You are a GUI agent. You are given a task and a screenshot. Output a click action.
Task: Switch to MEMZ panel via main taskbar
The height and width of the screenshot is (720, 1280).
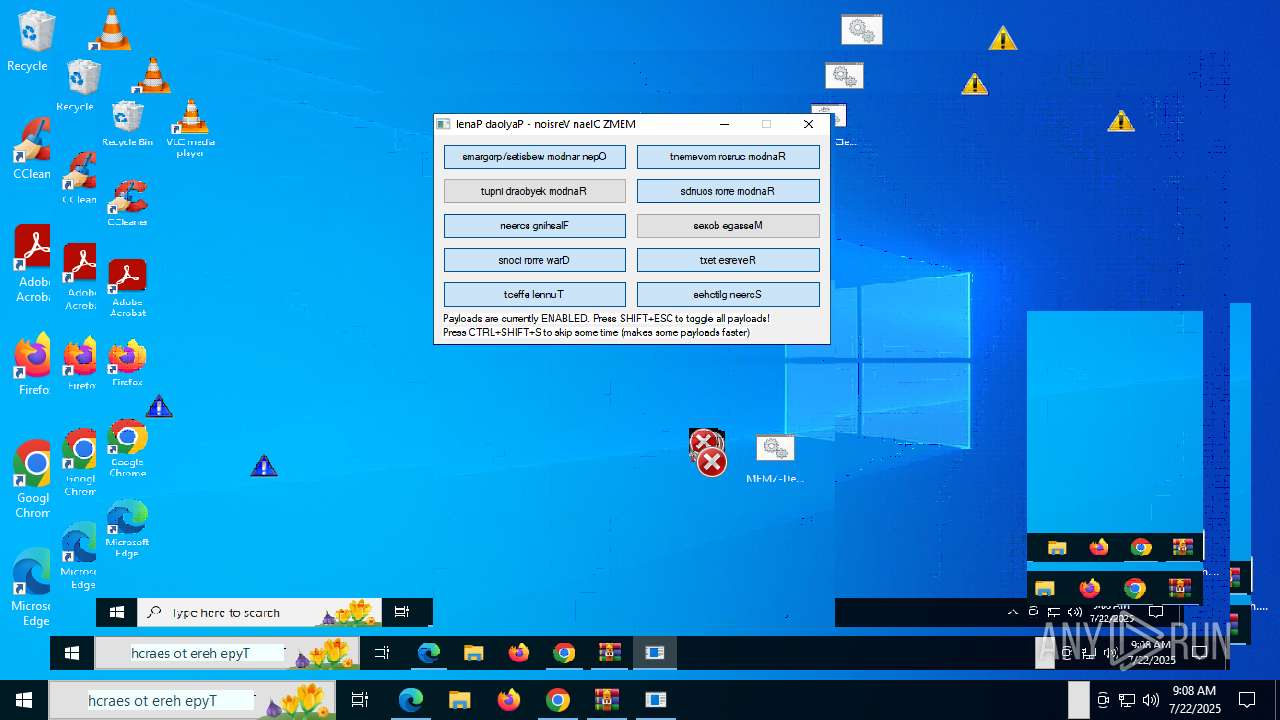click(655, 700)
